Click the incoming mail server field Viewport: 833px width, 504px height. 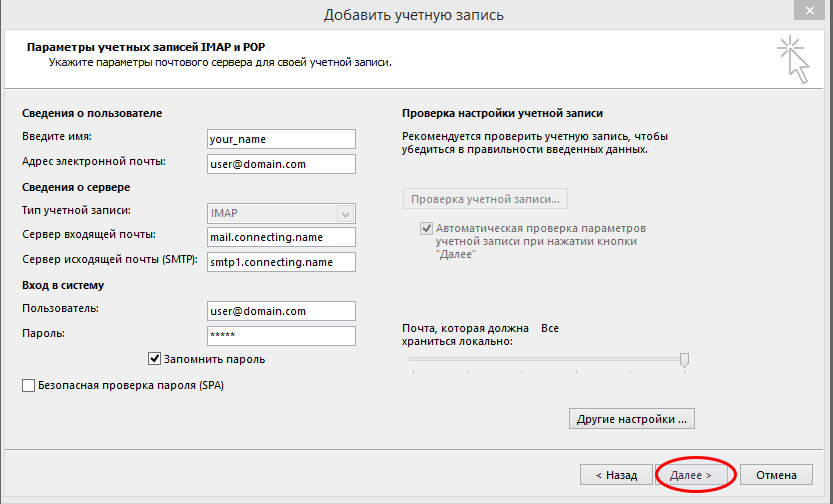pyautogui.click(x=280, y=237)
